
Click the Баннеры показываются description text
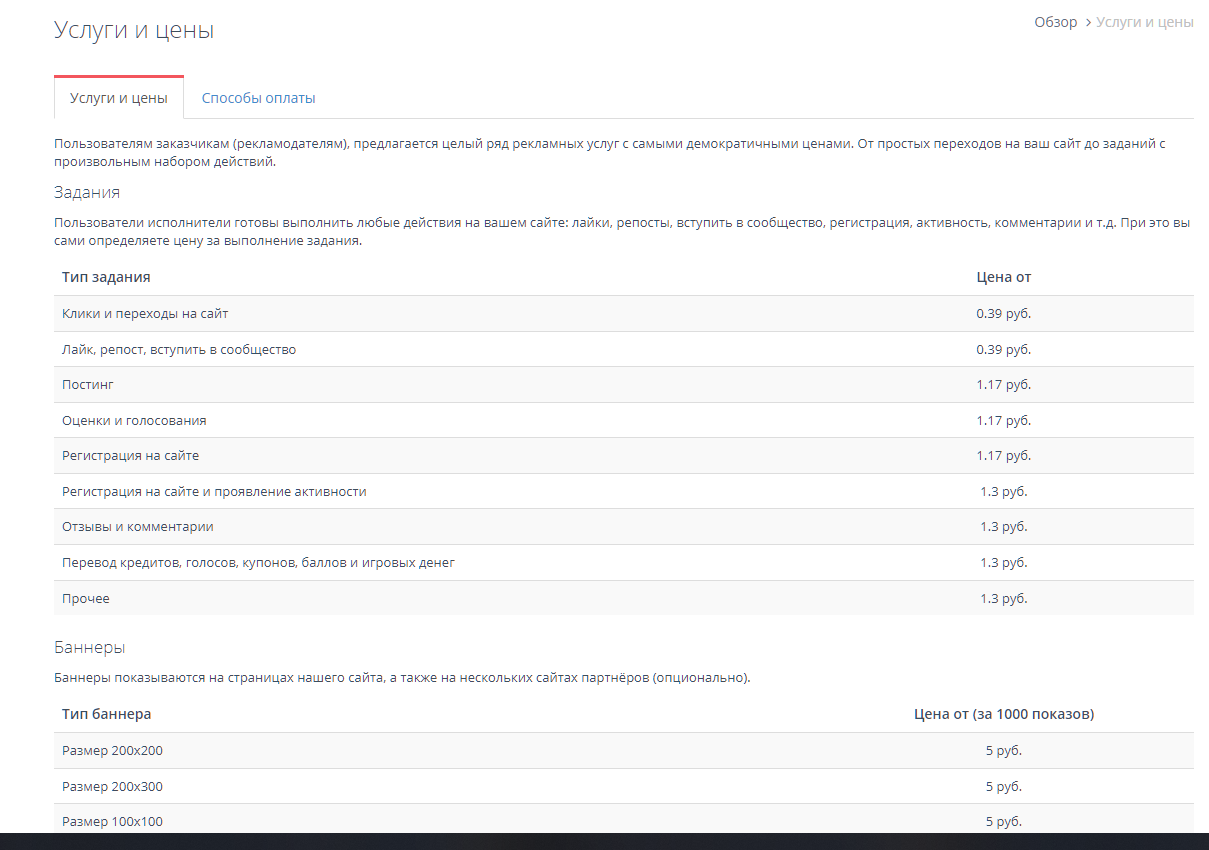pyautogui.click(x=402, y=678)
